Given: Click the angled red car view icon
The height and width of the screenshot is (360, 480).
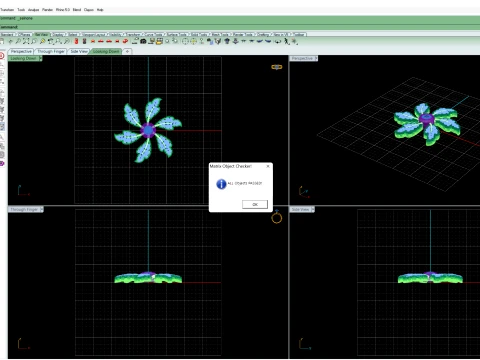Looking at the screenshot, I should 125,41.
